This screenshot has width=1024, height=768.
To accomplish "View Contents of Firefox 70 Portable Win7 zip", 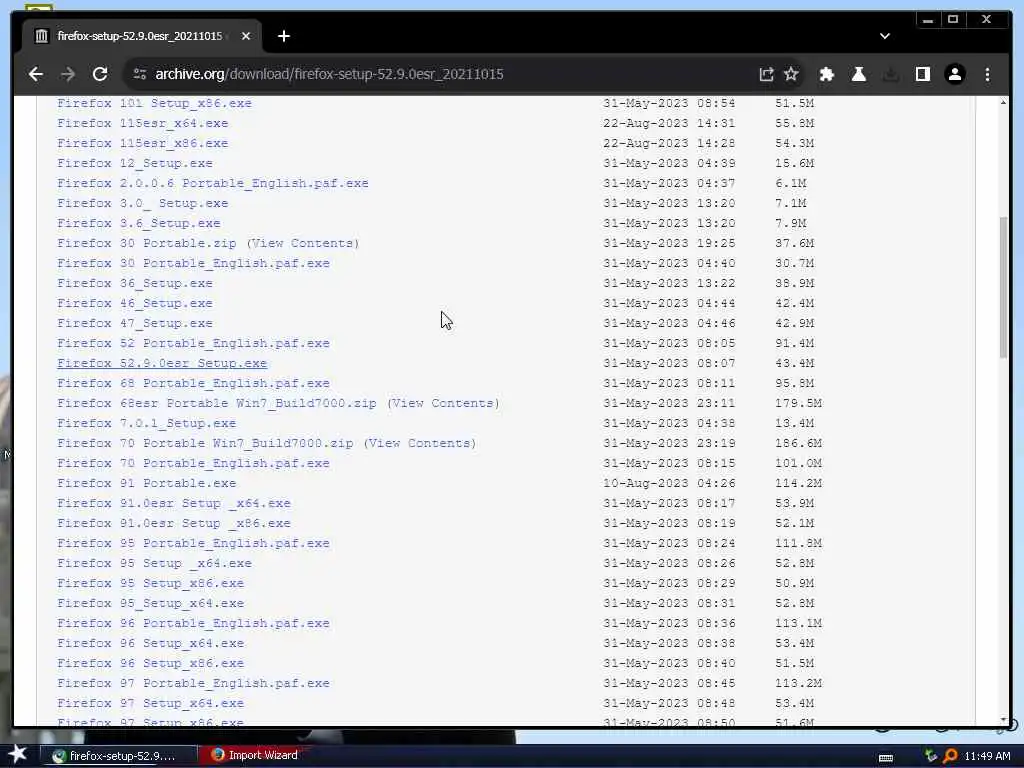I will (x=419, y=443).
